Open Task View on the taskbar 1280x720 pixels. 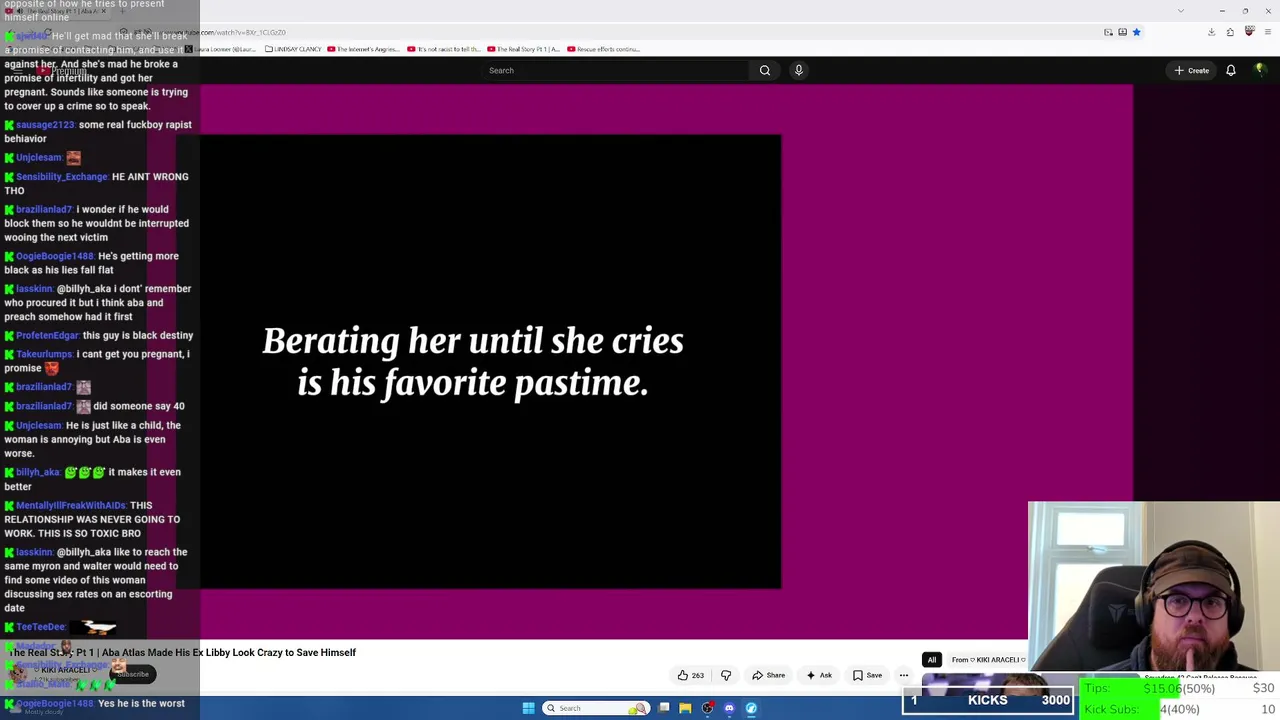pyautogui.click(x=663, y=708)
